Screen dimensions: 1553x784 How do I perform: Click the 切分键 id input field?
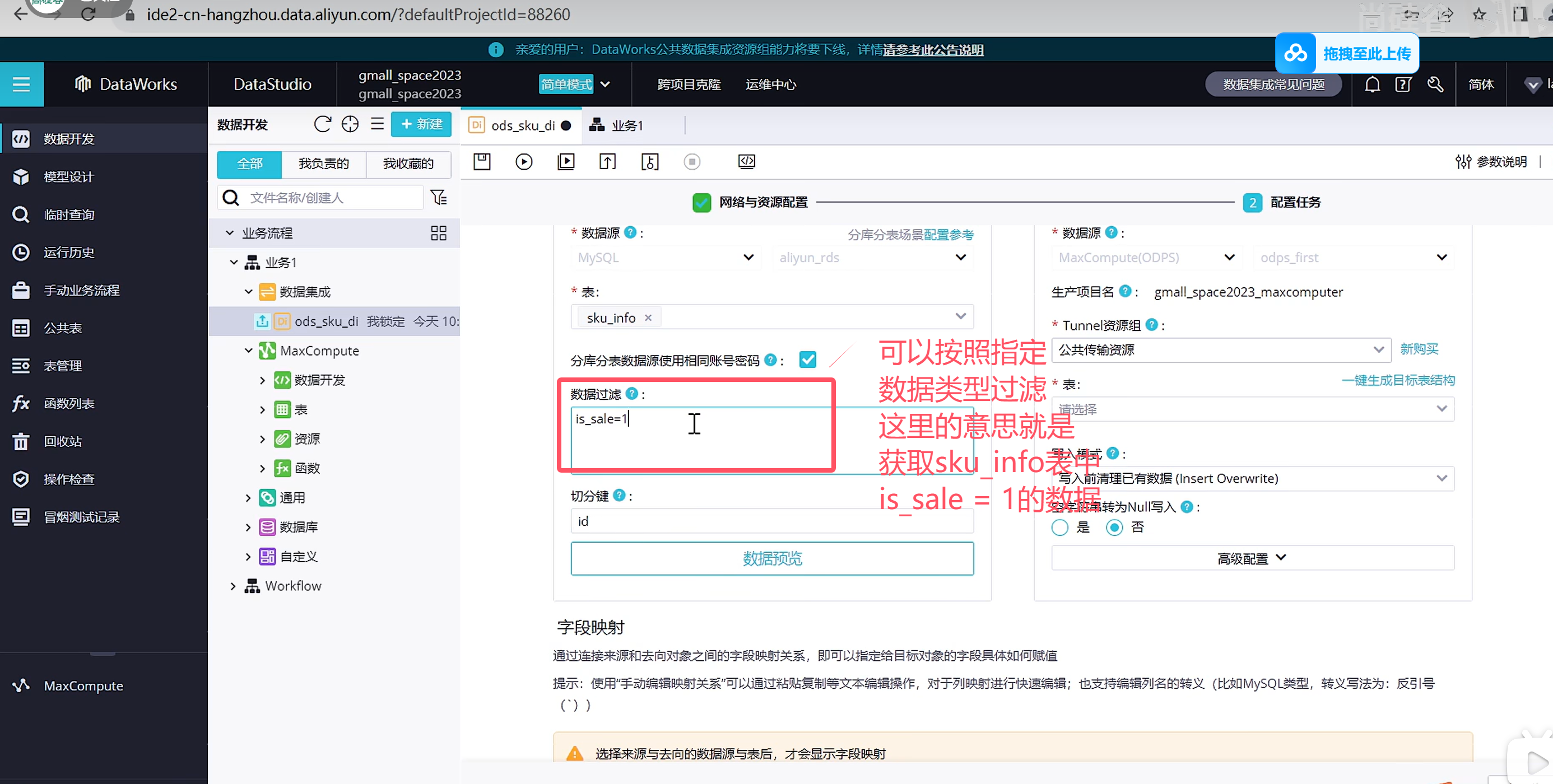(771, 521)
